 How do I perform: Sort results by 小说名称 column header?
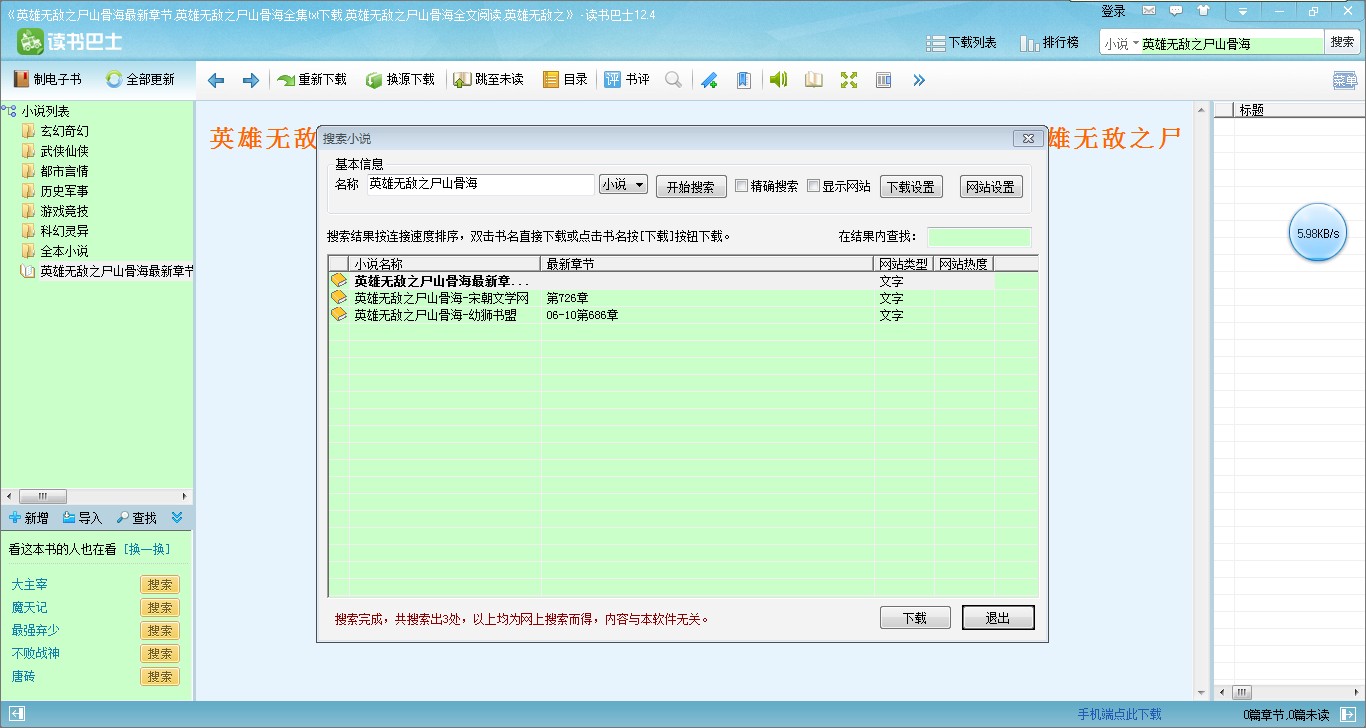[444, 264]
